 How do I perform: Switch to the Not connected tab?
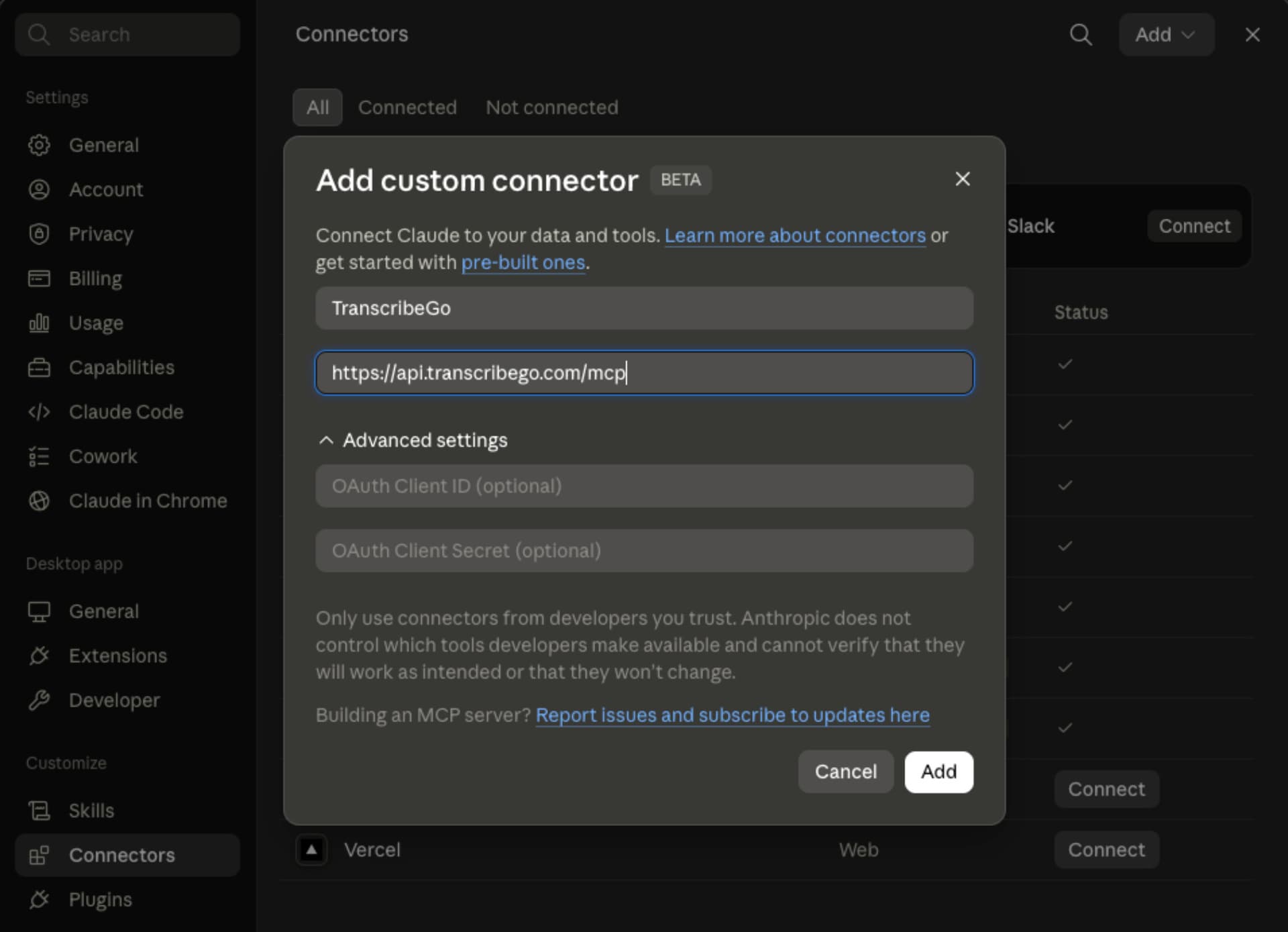click(x=551, y=107)
